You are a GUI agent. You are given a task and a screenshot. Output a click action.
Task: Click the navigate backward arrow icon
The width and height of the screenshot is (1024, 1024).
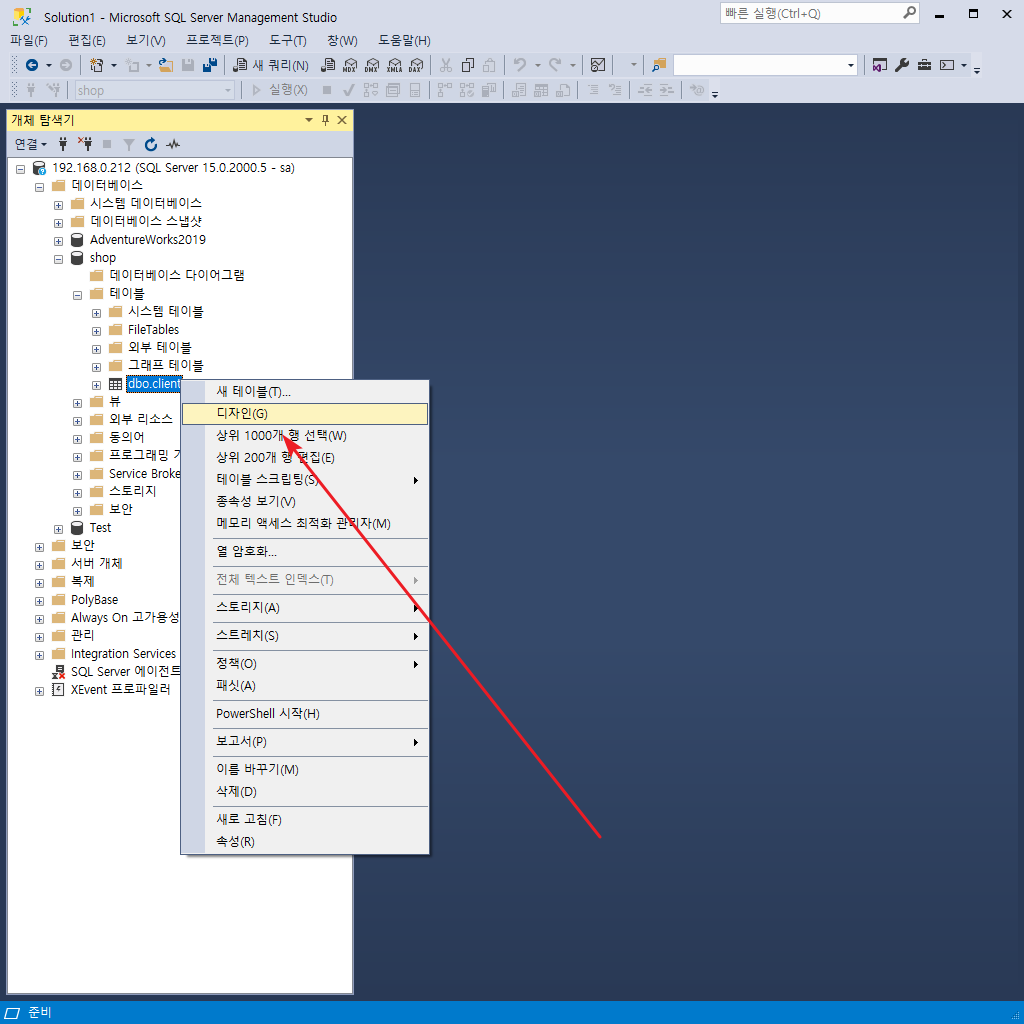pos(32,65)
